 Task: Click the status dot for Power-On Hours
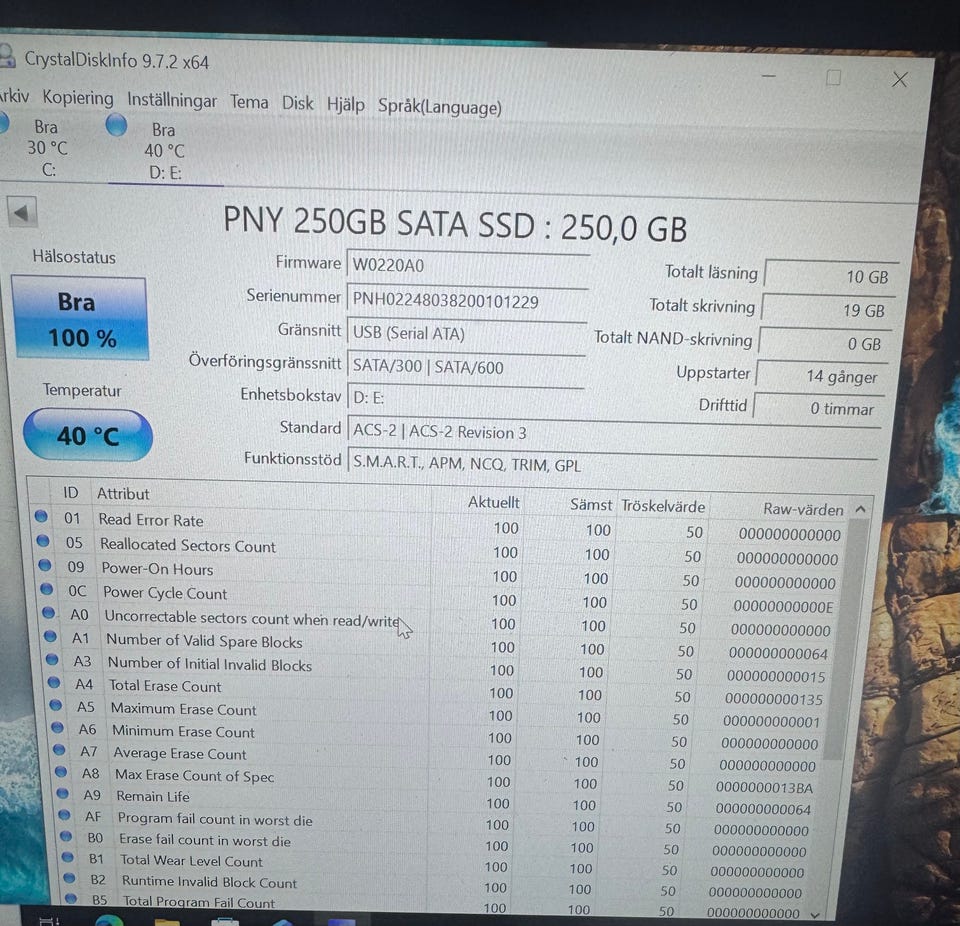click(45, 564)
